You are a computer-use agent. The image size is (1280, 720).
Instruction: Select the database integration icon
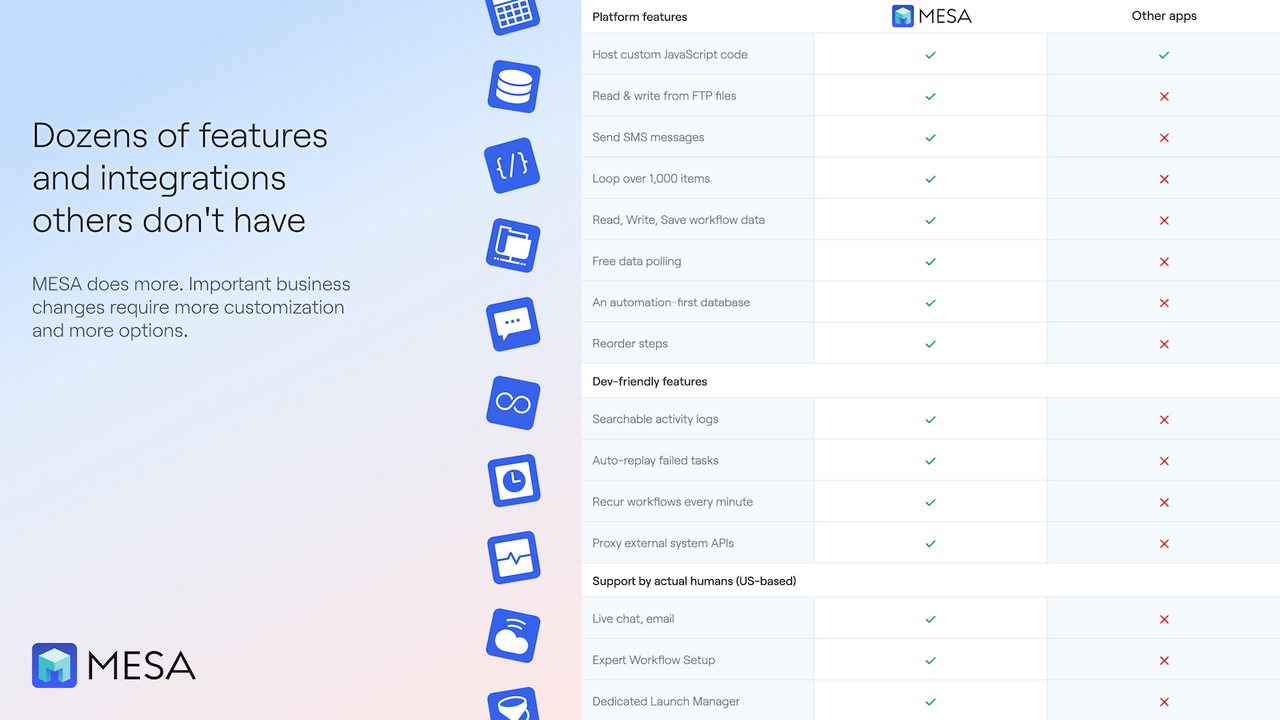pos(513,87)
